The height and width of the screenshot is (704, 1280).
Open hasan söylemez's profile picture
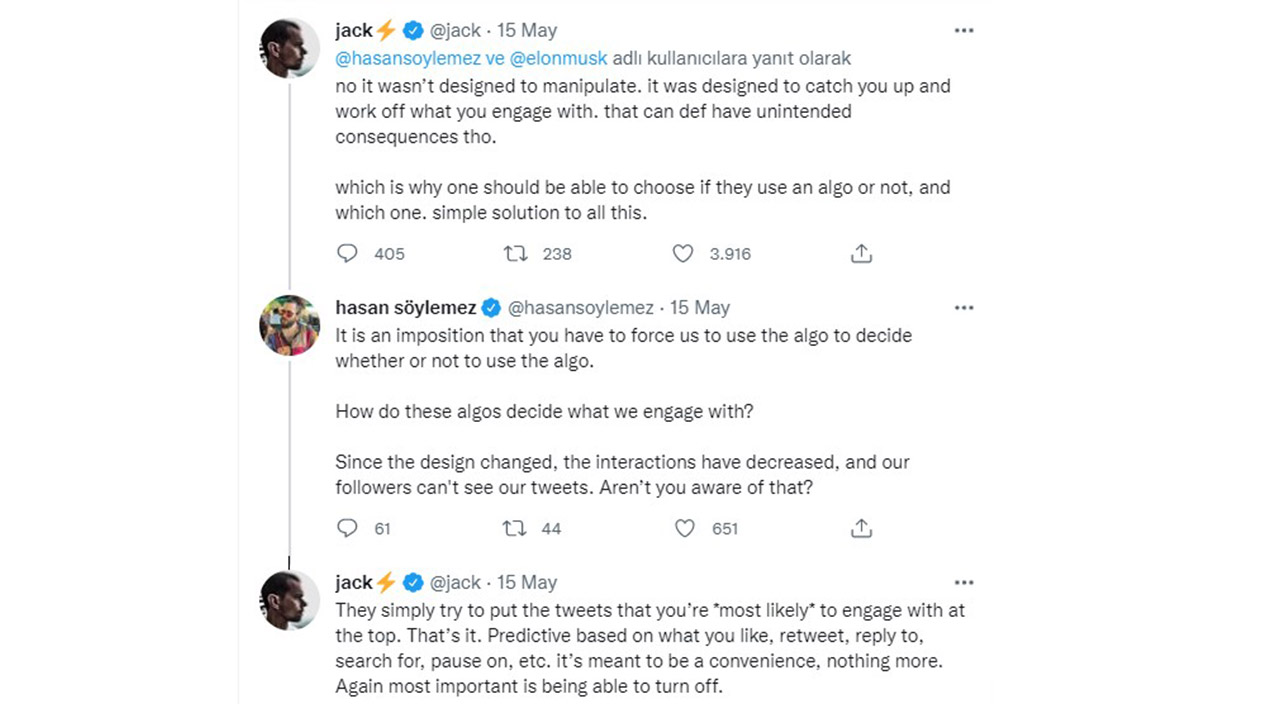289,325
